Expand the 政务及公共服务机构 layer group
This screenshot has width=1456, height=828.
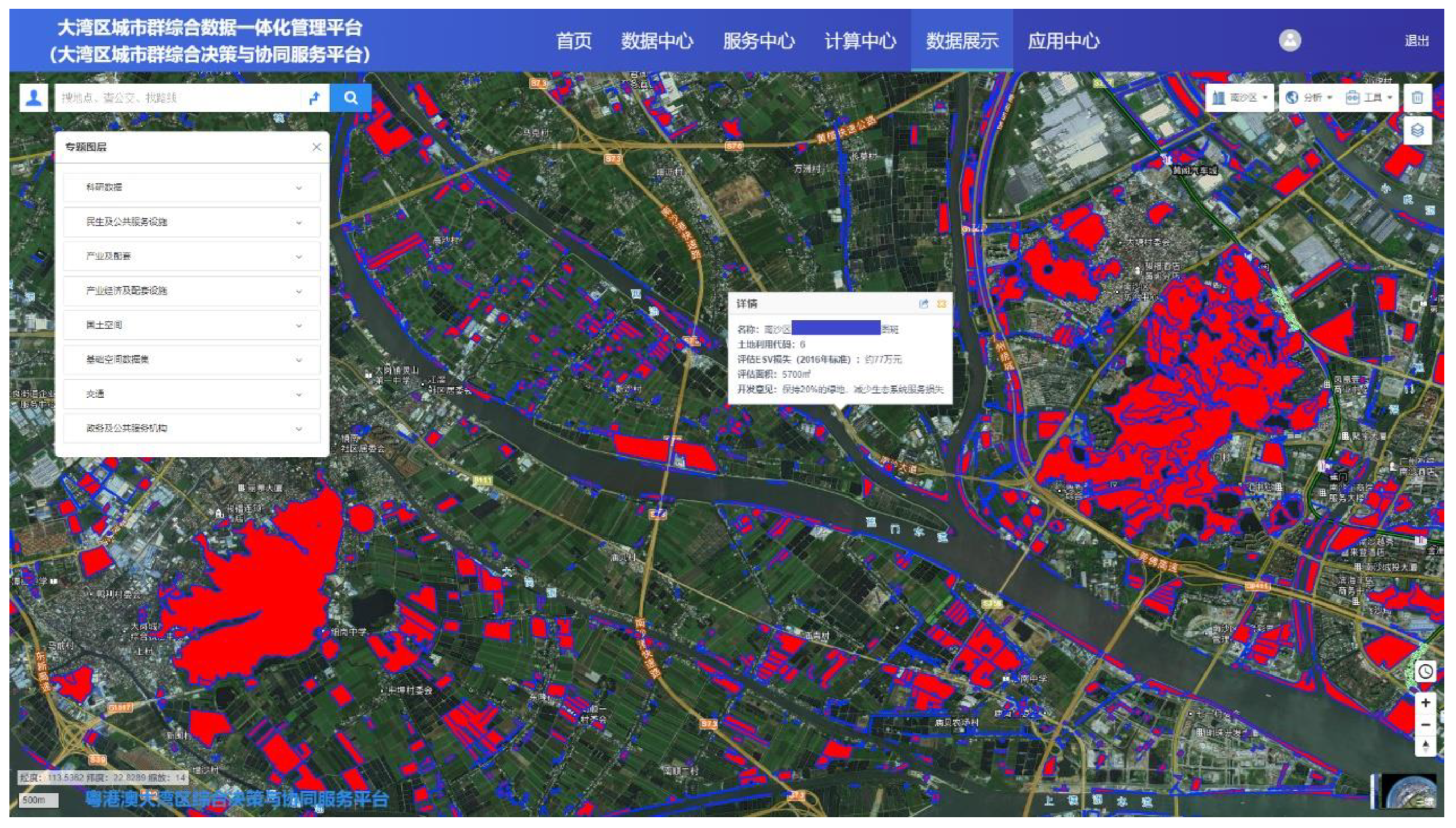click(191, 428)
